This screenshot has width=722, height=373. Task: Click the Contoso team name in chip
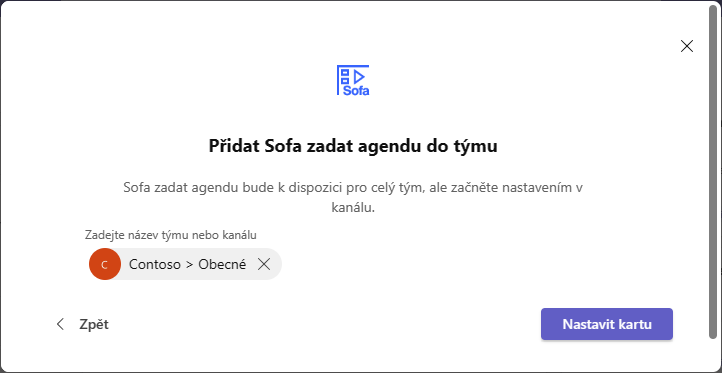click(155, 264)
